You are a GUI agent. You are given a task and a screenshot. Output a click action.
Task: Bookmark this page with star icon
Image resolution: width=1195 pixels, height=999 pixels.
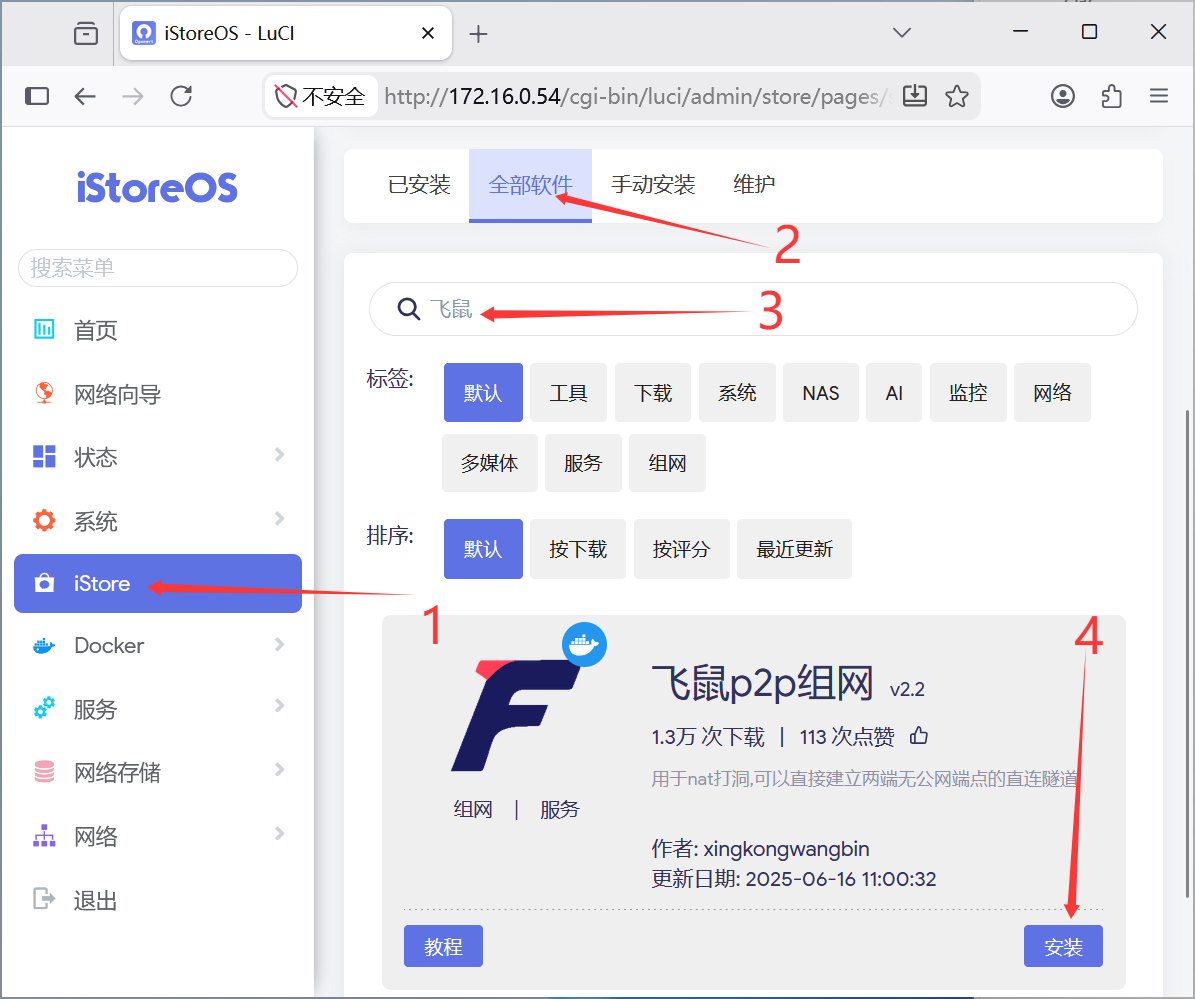pyautogui.click(x=956, y=96)
